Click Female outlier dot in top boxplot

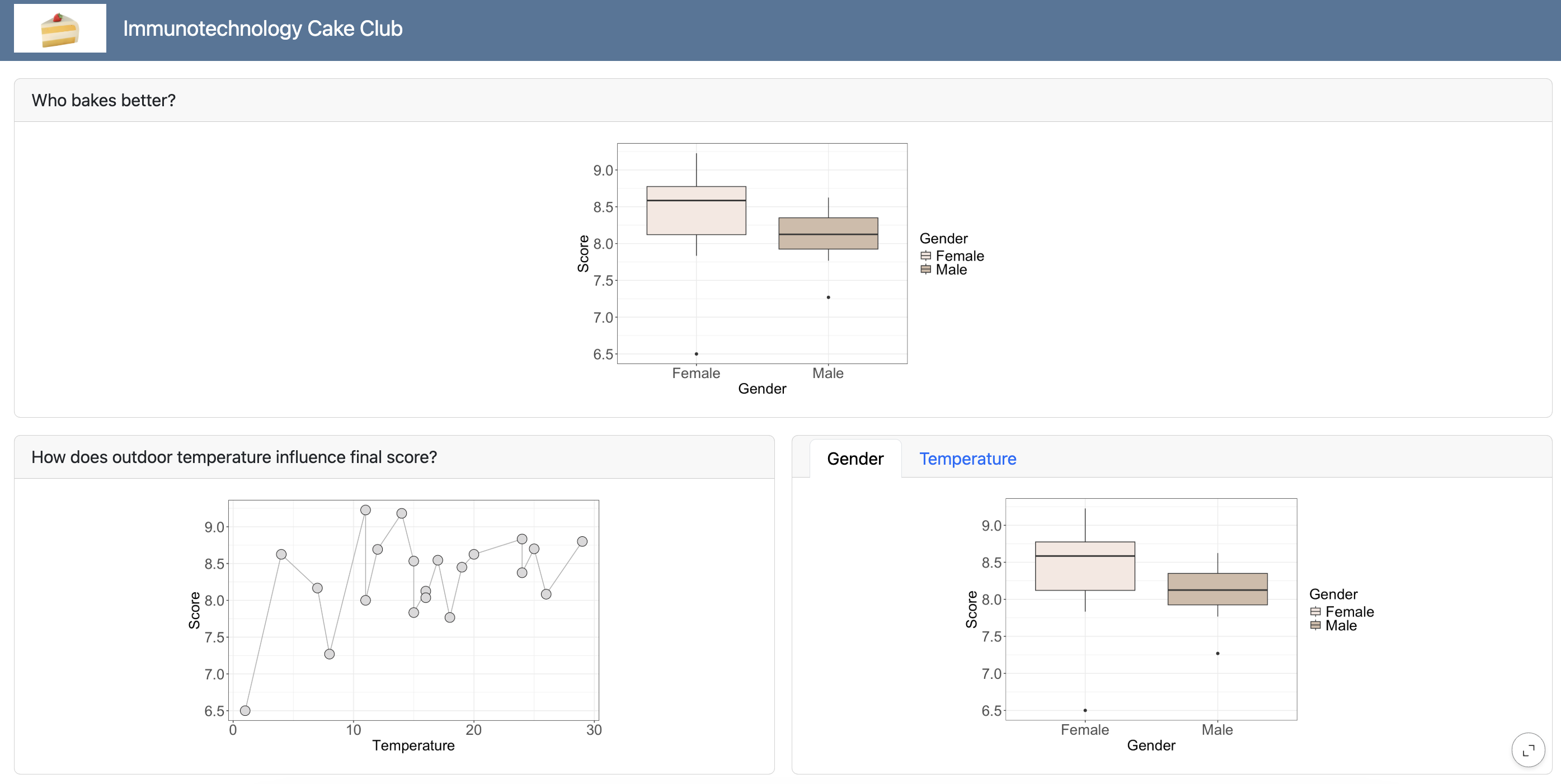pyautogui.click(x=696, y=354)
